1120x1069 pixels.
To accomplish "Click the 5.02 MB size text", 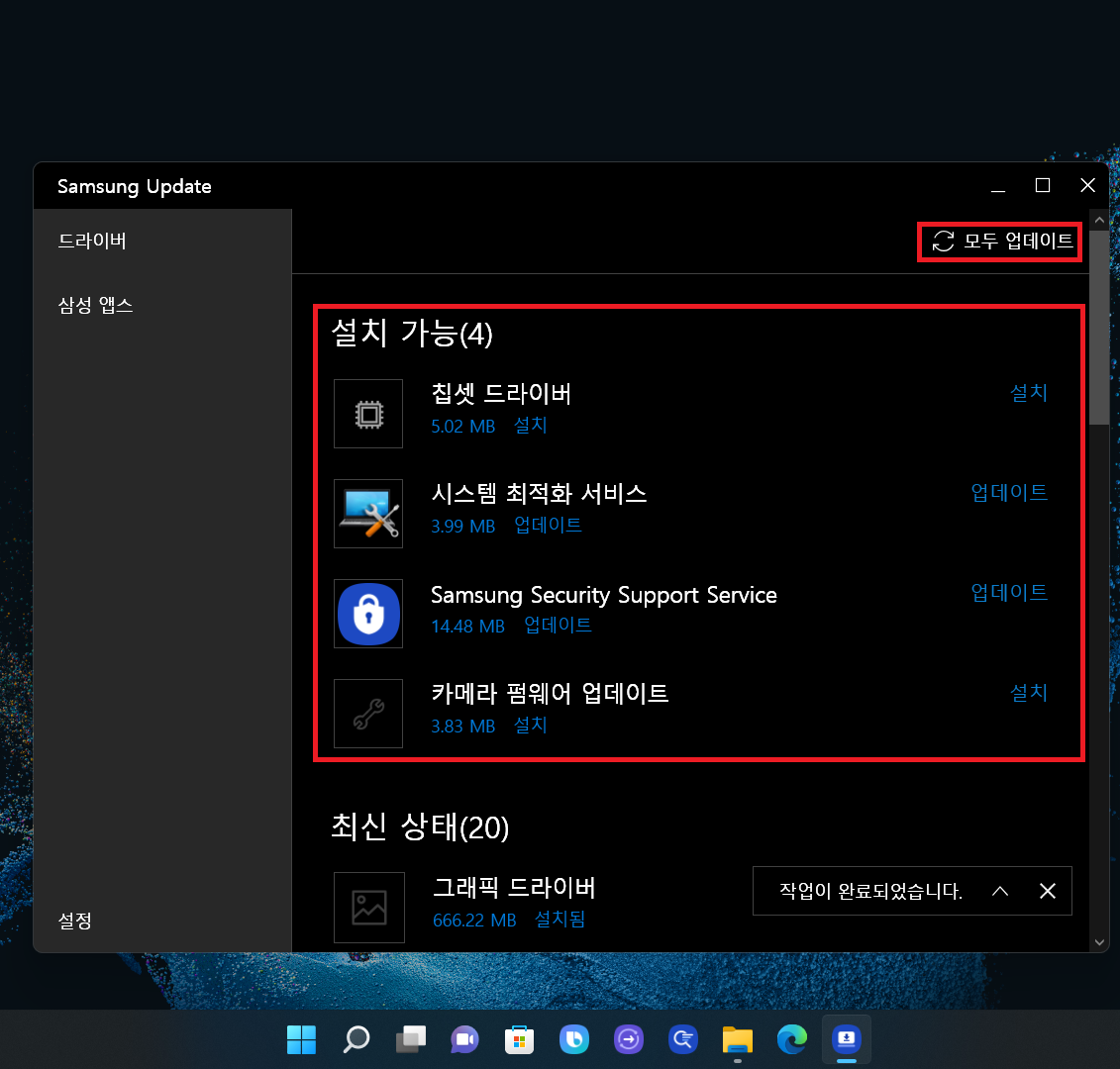I will (462, 427).
